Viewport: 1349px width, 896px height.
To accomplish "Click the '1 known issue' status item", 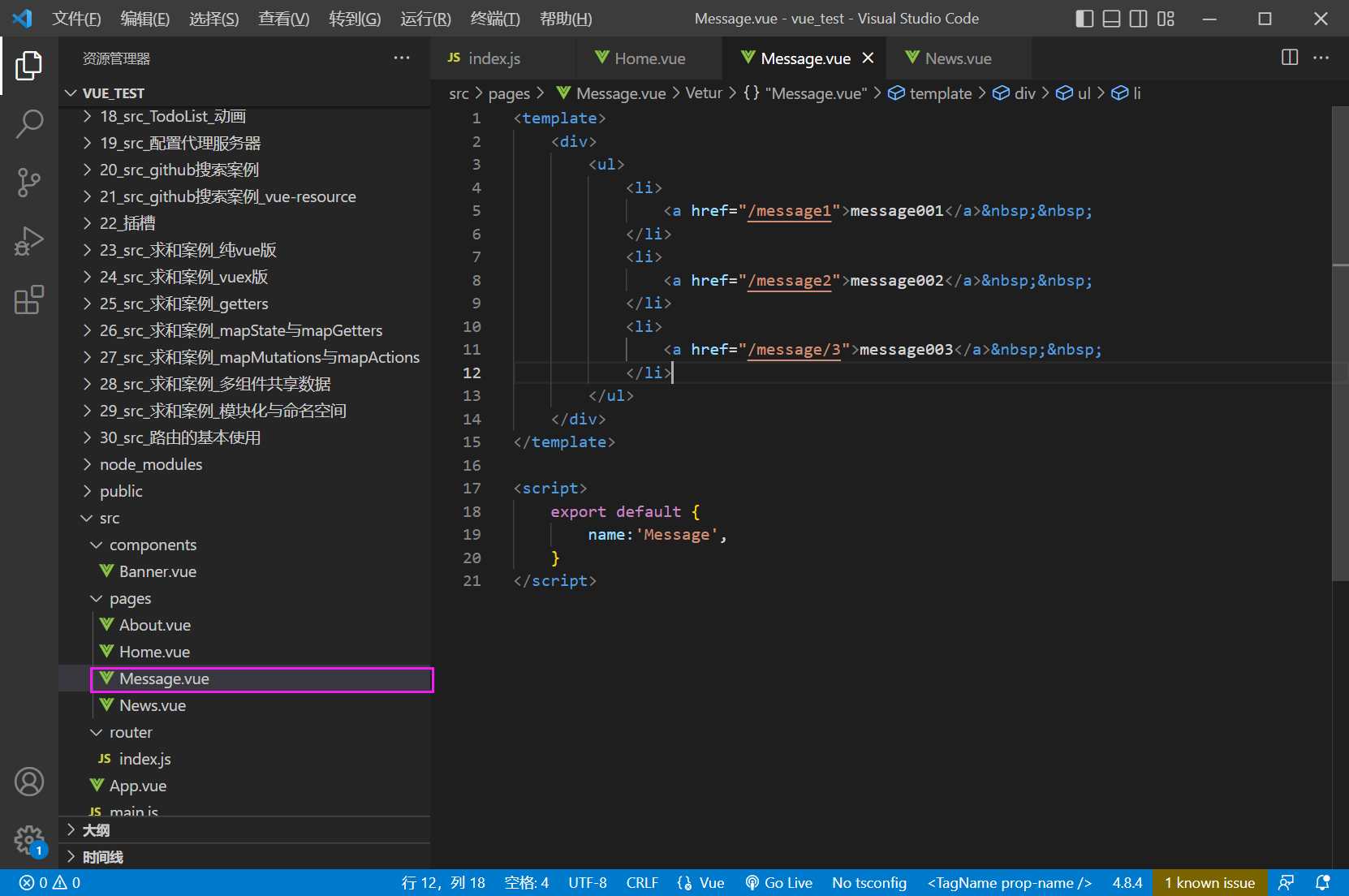I will [1209, 883].
